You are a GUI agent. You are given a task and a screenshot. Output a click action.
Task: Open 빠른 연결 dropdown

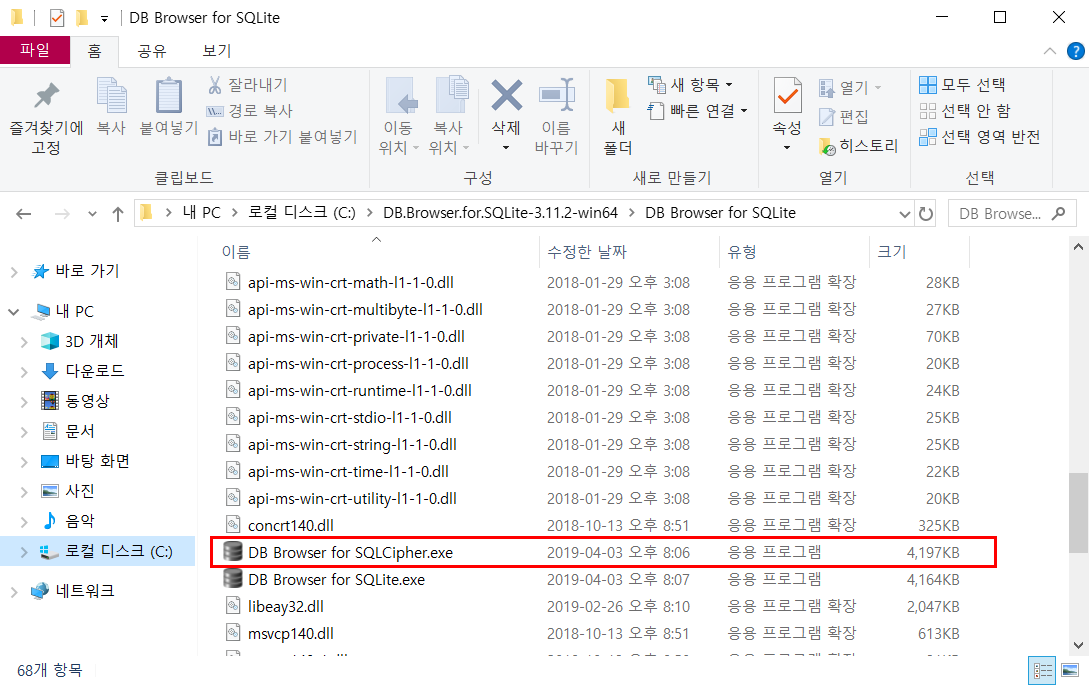(x=697, y=110)
